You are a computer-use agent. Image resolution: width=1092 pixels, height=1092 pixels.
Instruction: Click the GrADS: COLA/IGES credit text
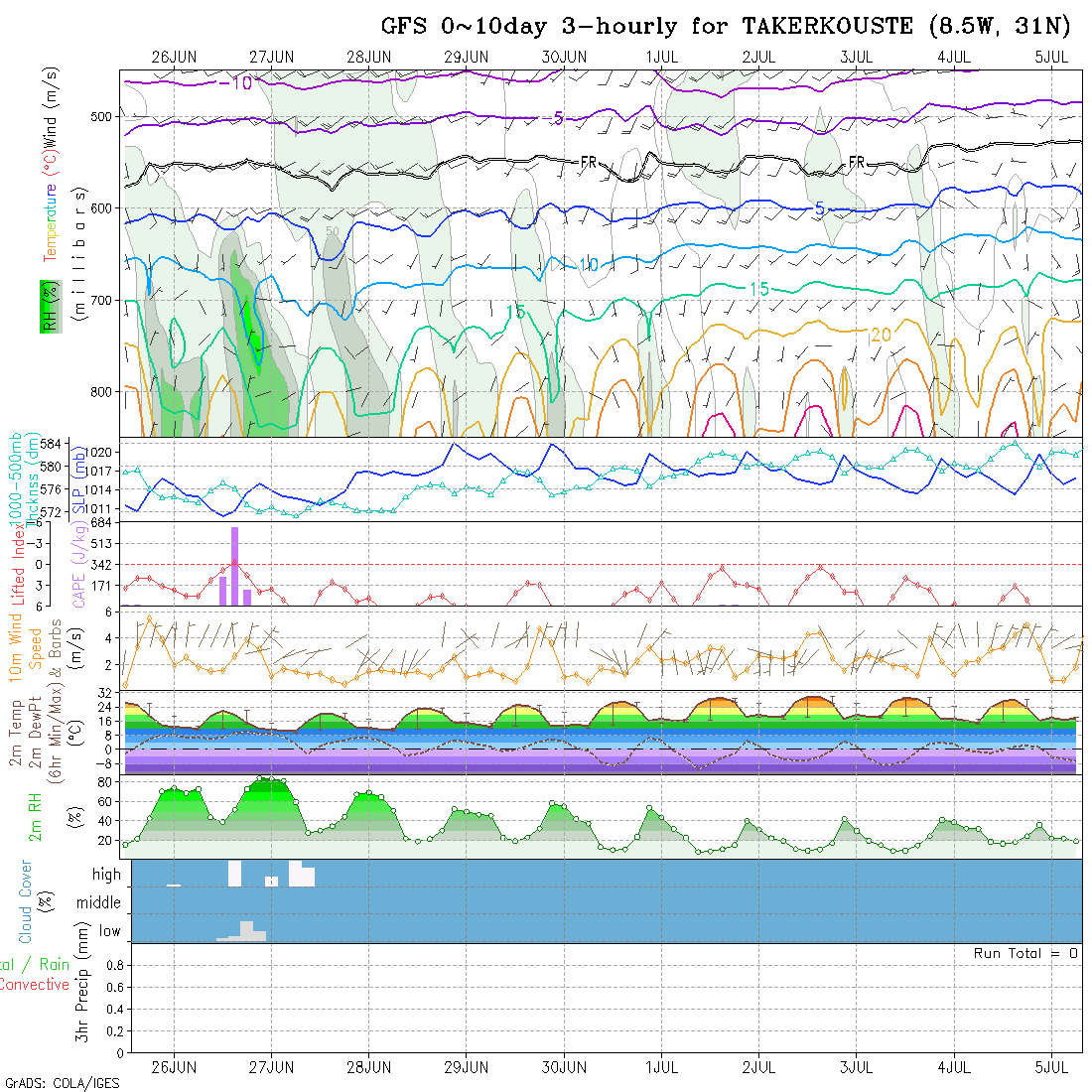(62, 1083)
